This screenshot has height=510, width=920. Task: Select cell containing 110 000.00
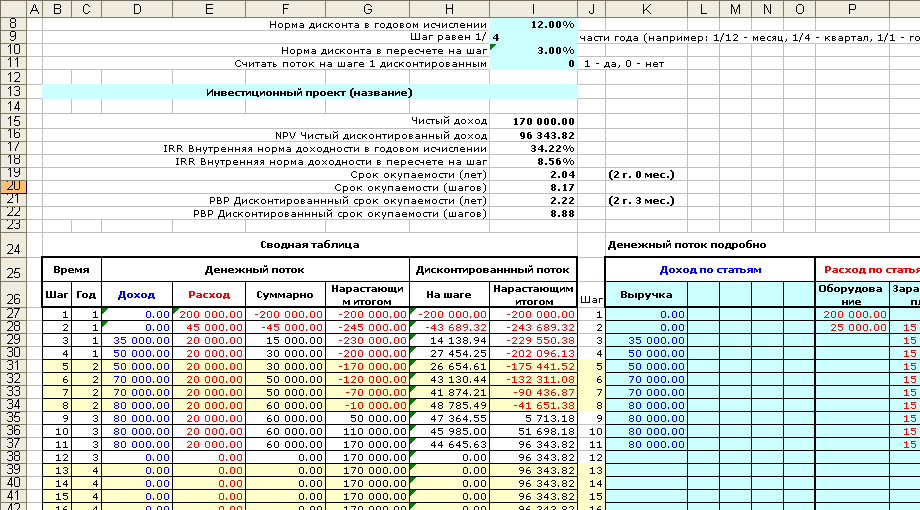pyautogui.click(x=367, y=431)
